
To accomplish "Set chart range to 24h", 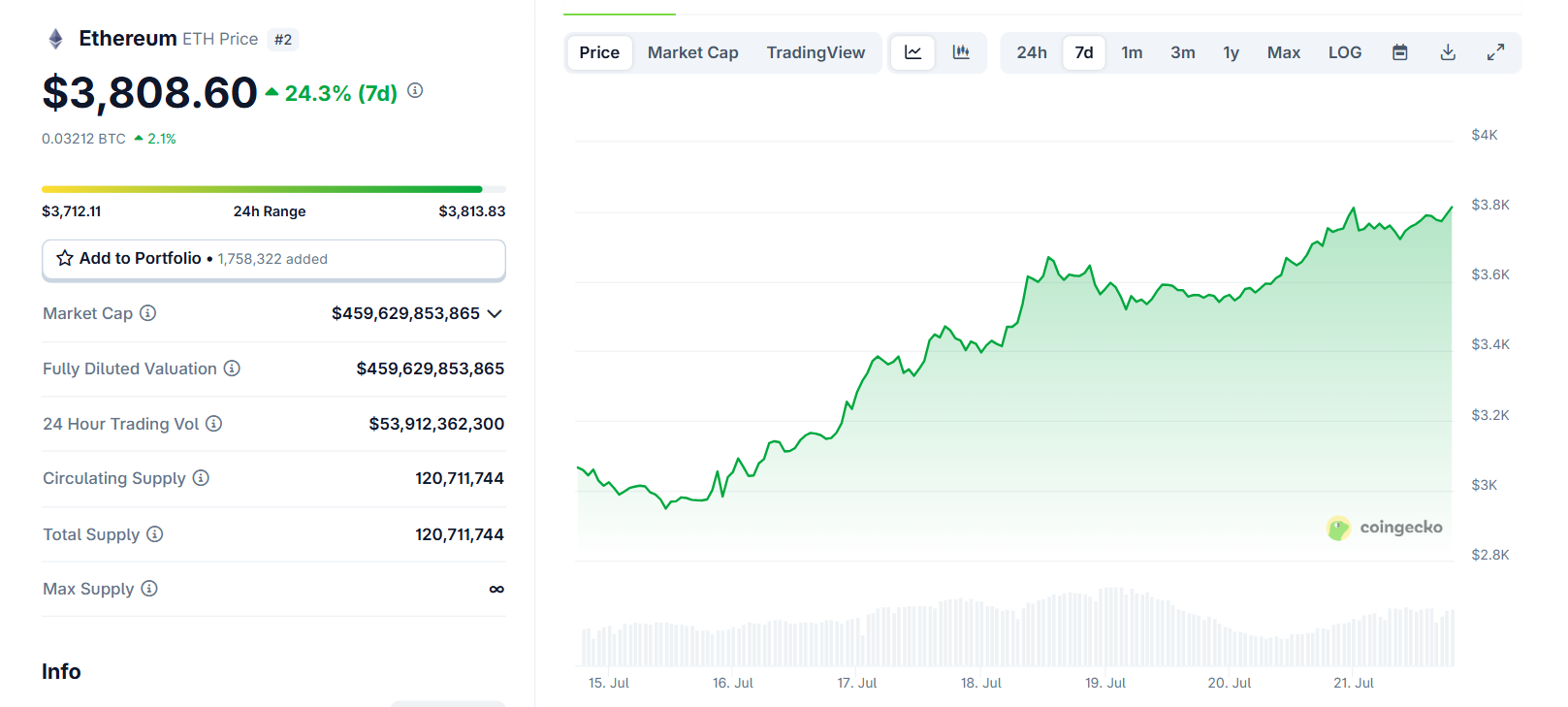I will (x=1031, y=52).
